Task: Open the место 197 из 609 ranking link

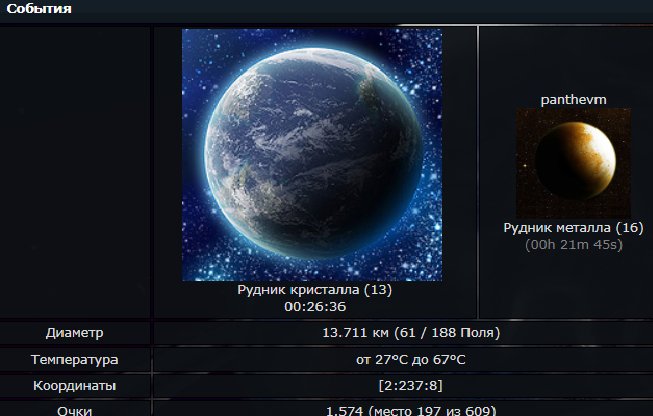Action: pos(431,411)
